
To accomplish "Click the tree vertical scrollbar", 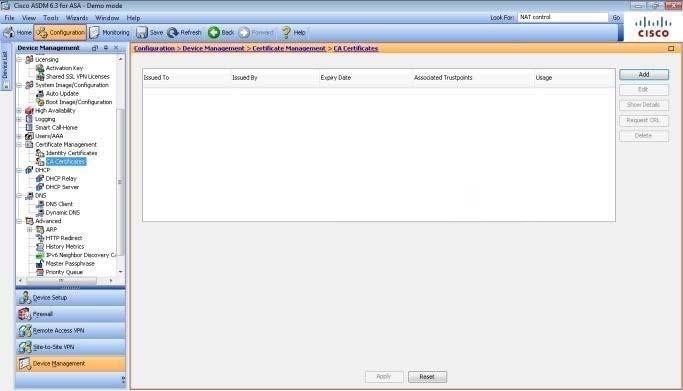I will point(120,183).
